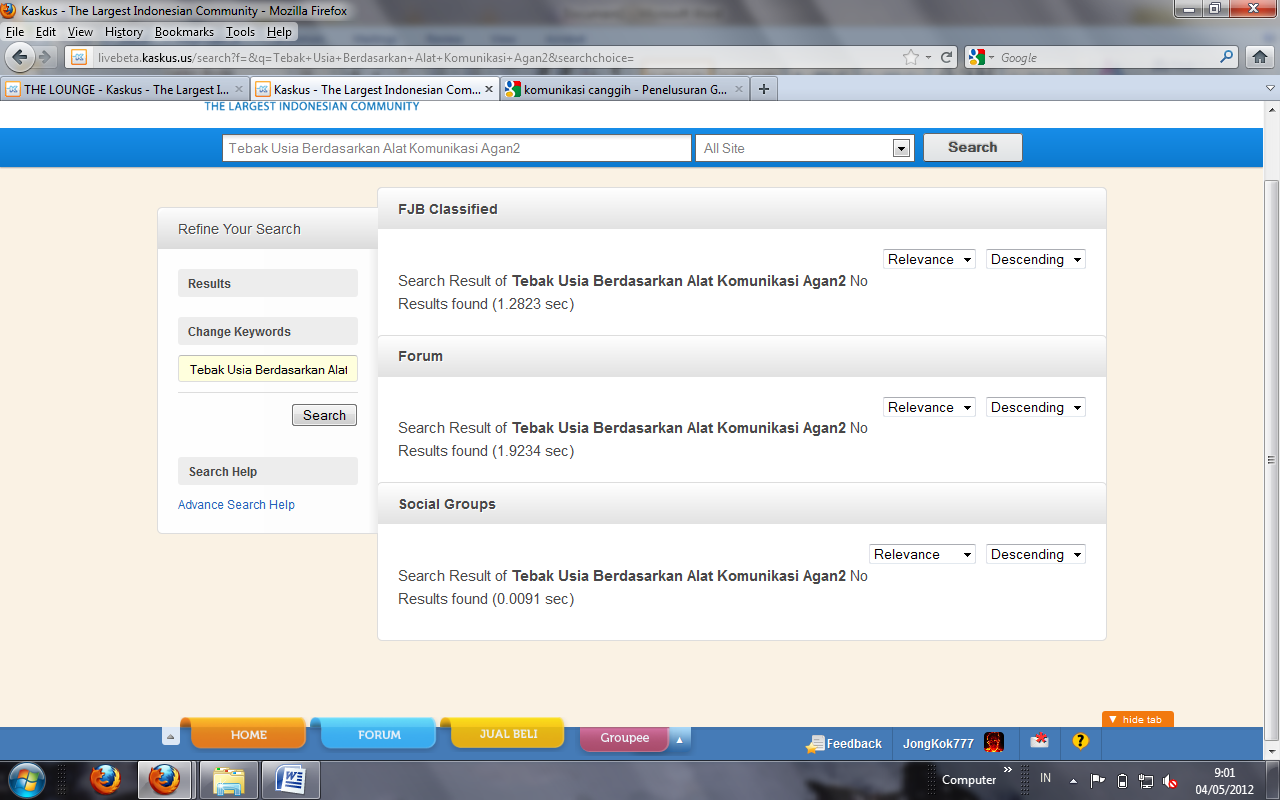Viewport: 1280px width, 800px height.
Task: Open the Advance Search Help link
Action: [236, 505]
